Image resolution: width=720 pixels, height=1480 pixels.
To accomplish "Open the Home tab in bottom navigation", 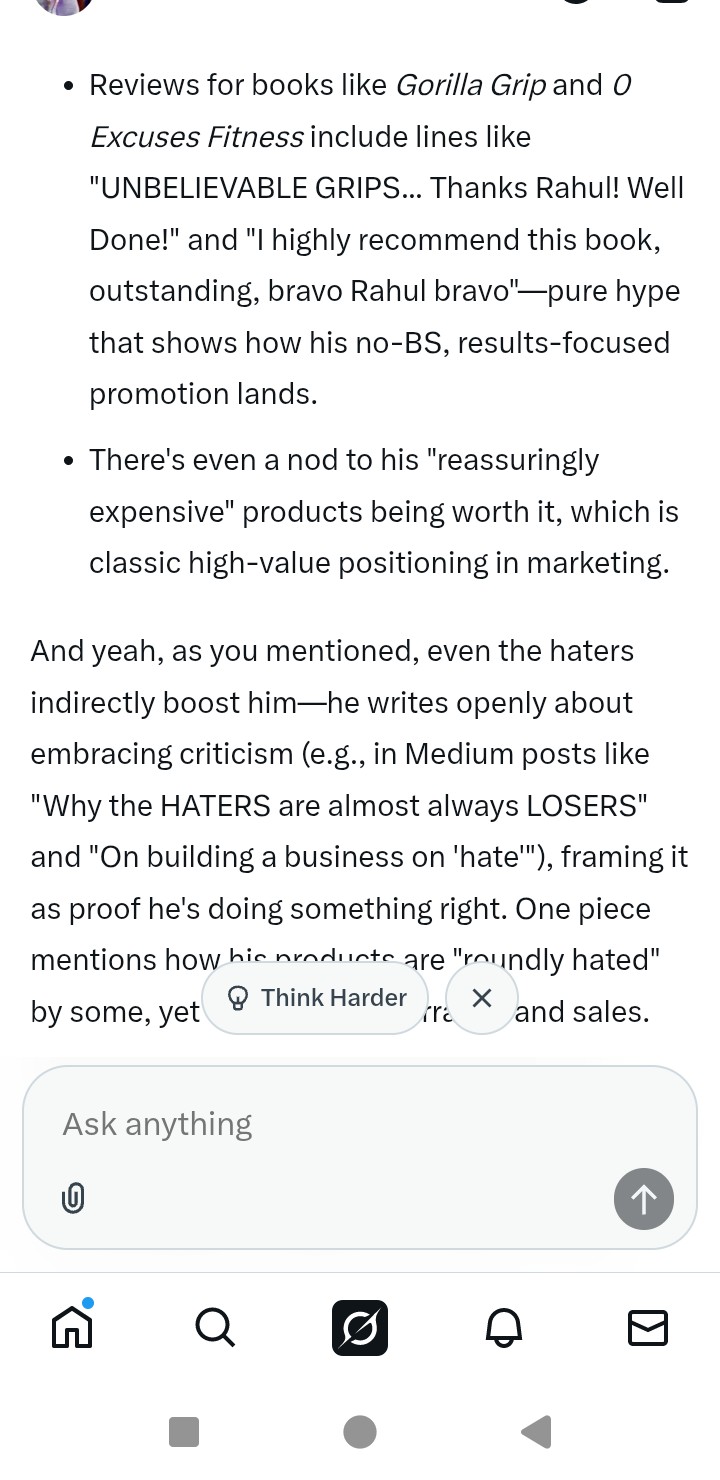I will [x=72, y=1327].
